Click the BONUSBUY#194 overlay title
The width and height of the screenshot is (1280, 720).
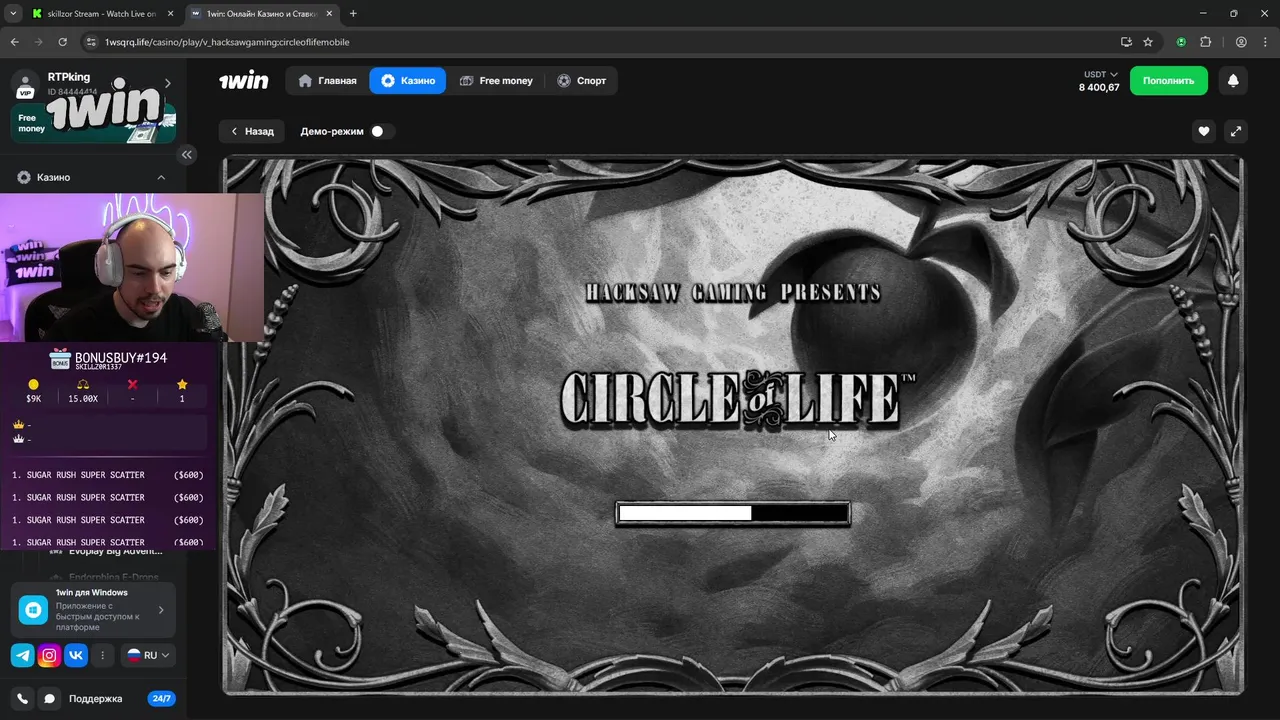[121, 357]
